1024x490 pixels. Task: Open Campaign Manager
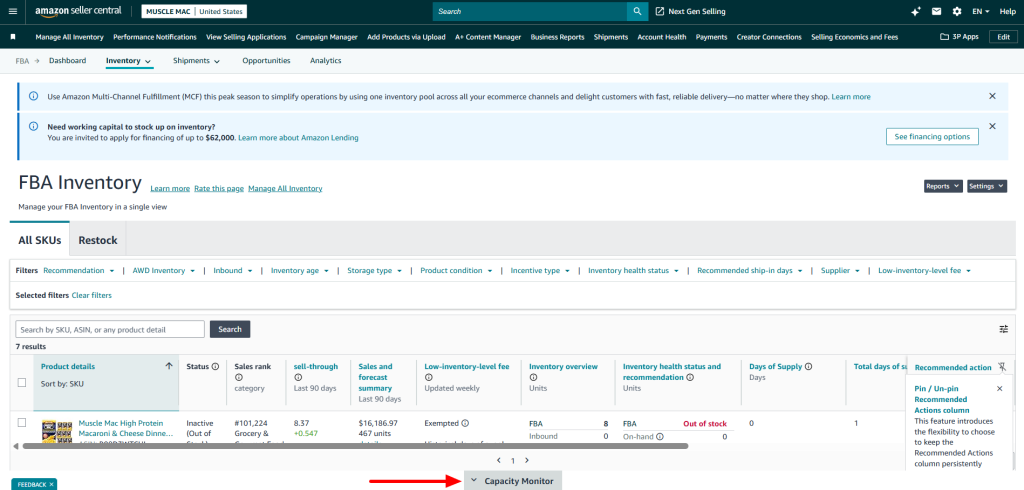click(327, 37)
